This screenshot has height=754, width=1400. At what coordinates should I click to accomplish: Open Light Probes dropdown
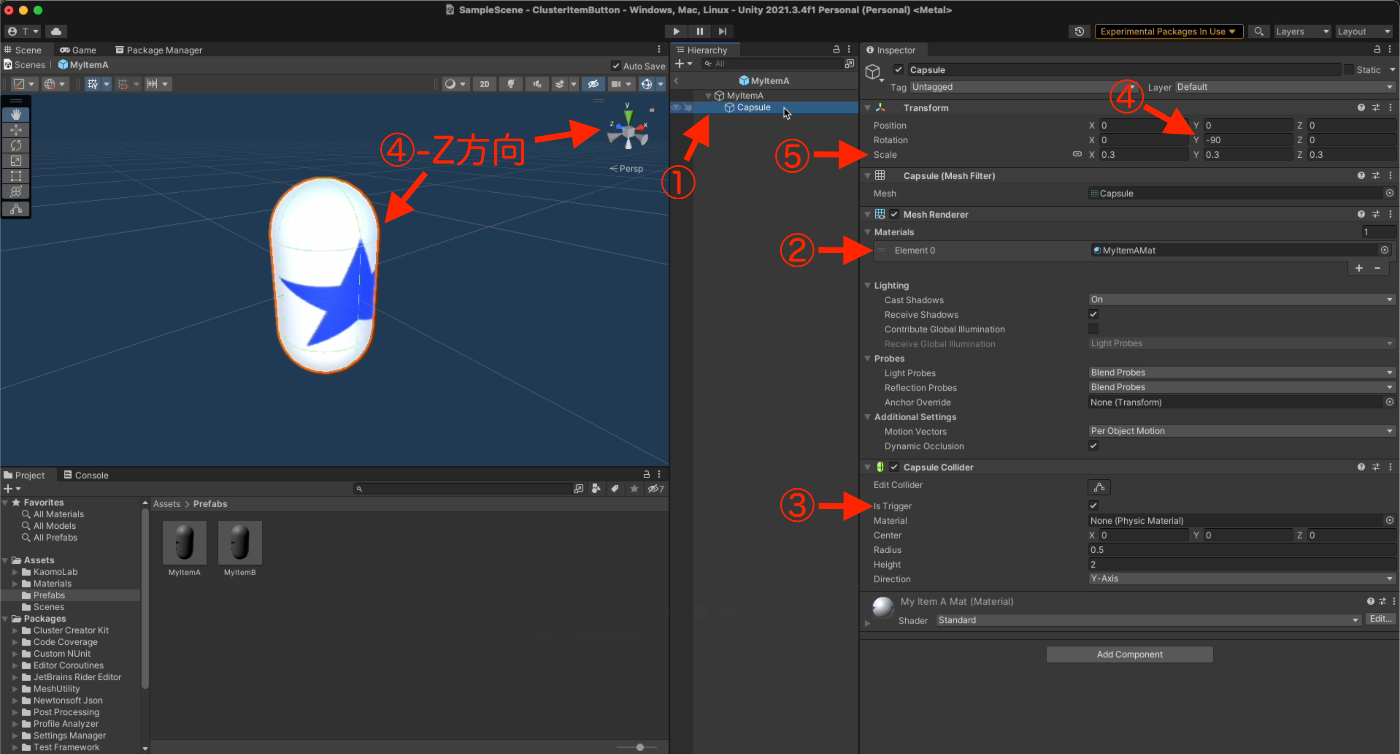(x=1241, y=373)
